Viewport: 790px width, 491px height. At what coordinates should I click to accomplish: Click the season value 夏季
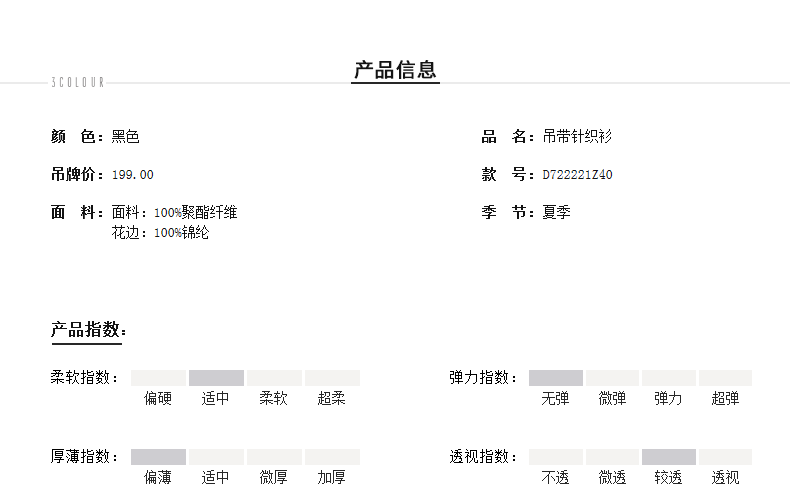pos(556,213)
